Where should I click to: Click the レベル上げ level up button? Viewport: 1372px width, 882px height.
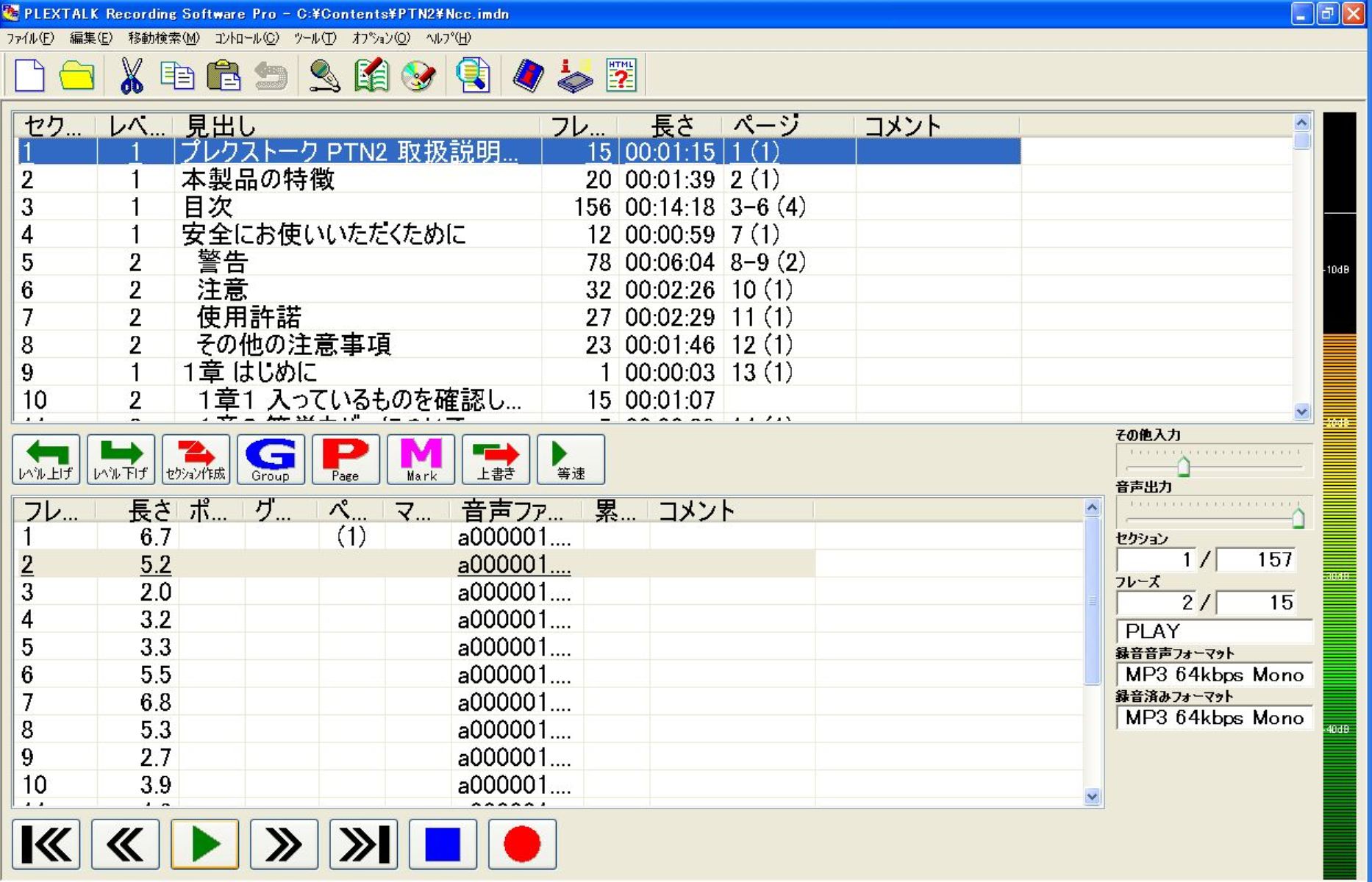point(46,459)
